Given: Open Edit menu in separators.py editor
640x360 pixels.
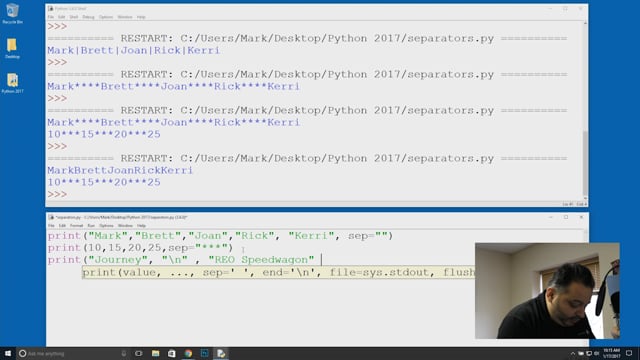Looking at the screenshot, I should pos(62,226).
